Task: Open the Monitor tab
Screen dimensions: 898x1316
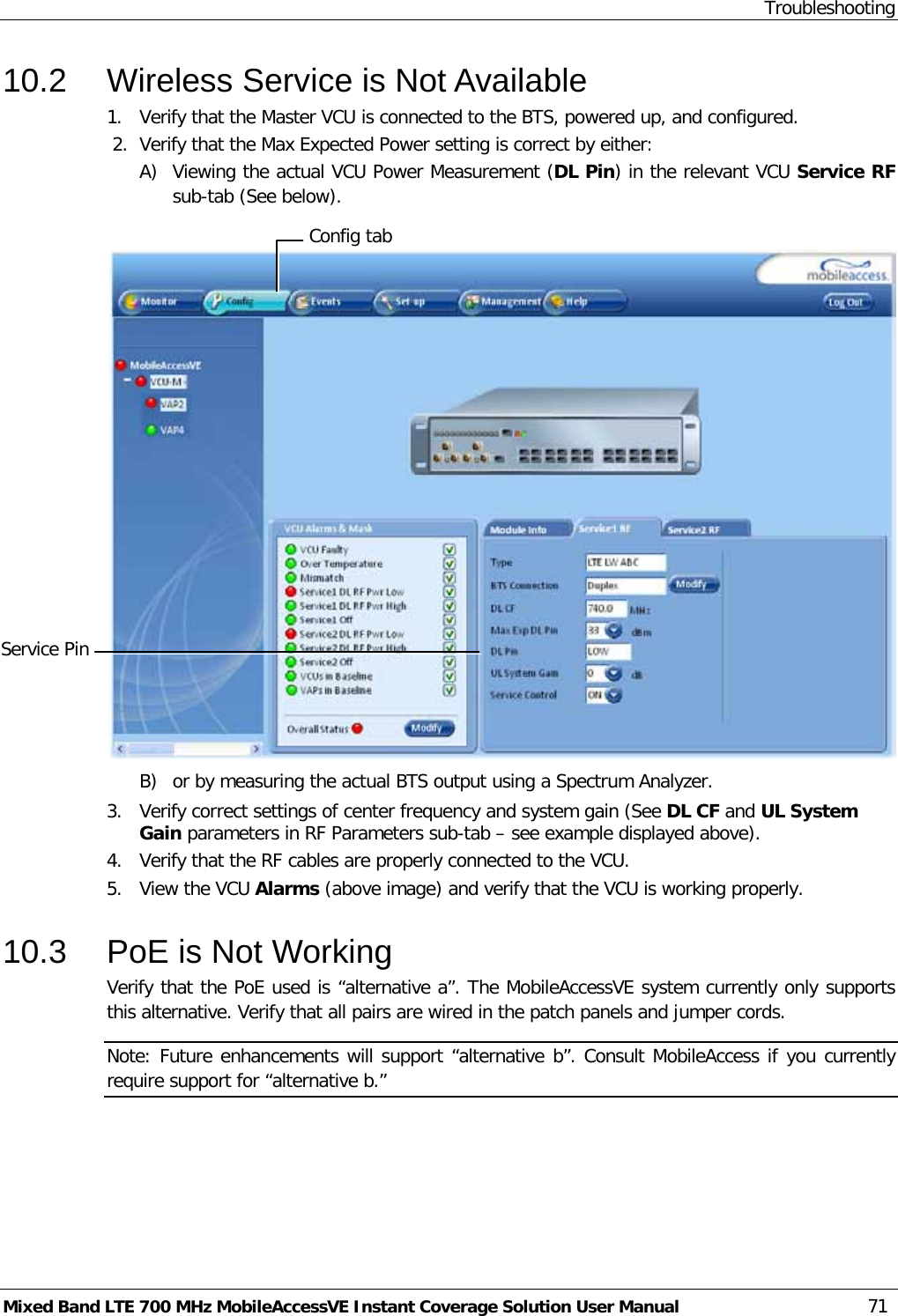Action: (160, 301)
